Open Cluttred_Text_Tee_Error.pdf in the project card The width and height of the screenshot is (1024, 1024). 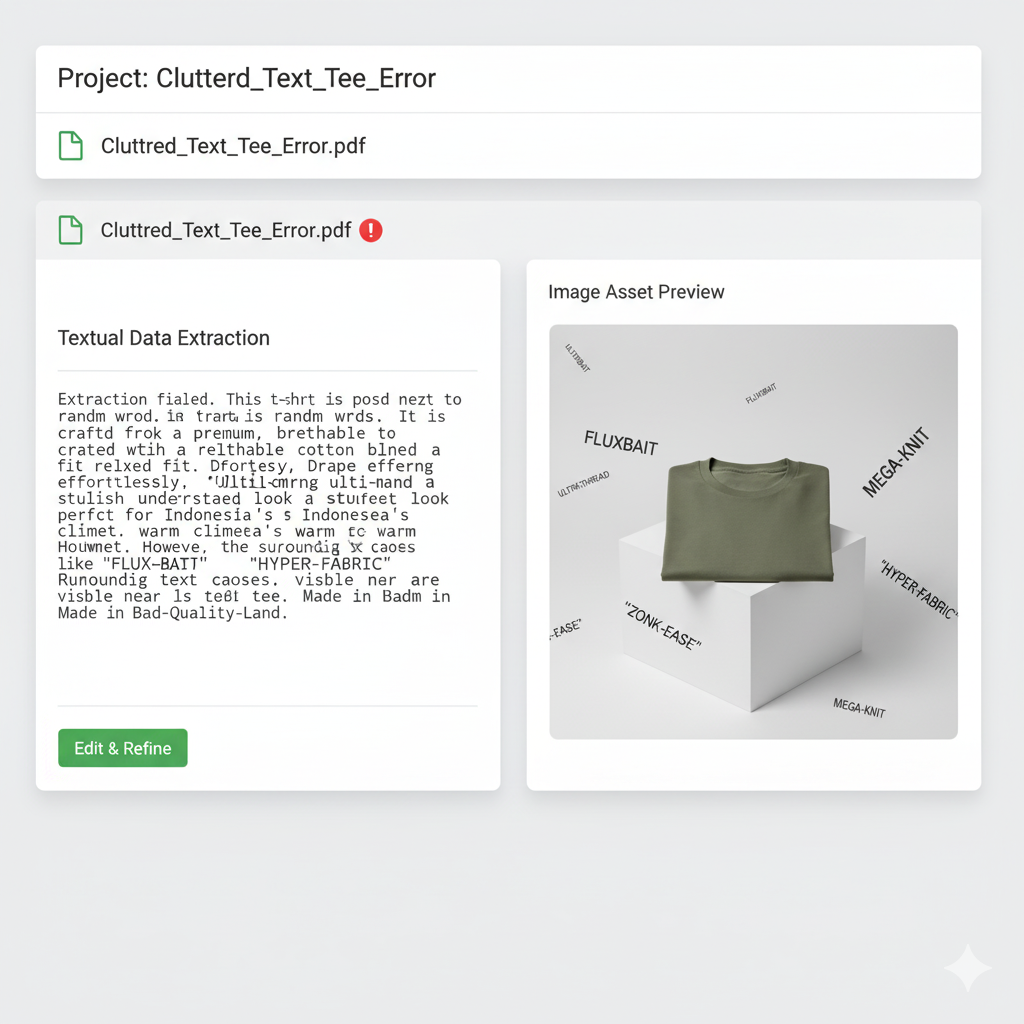pyautogui.click(x=233, y=146)
